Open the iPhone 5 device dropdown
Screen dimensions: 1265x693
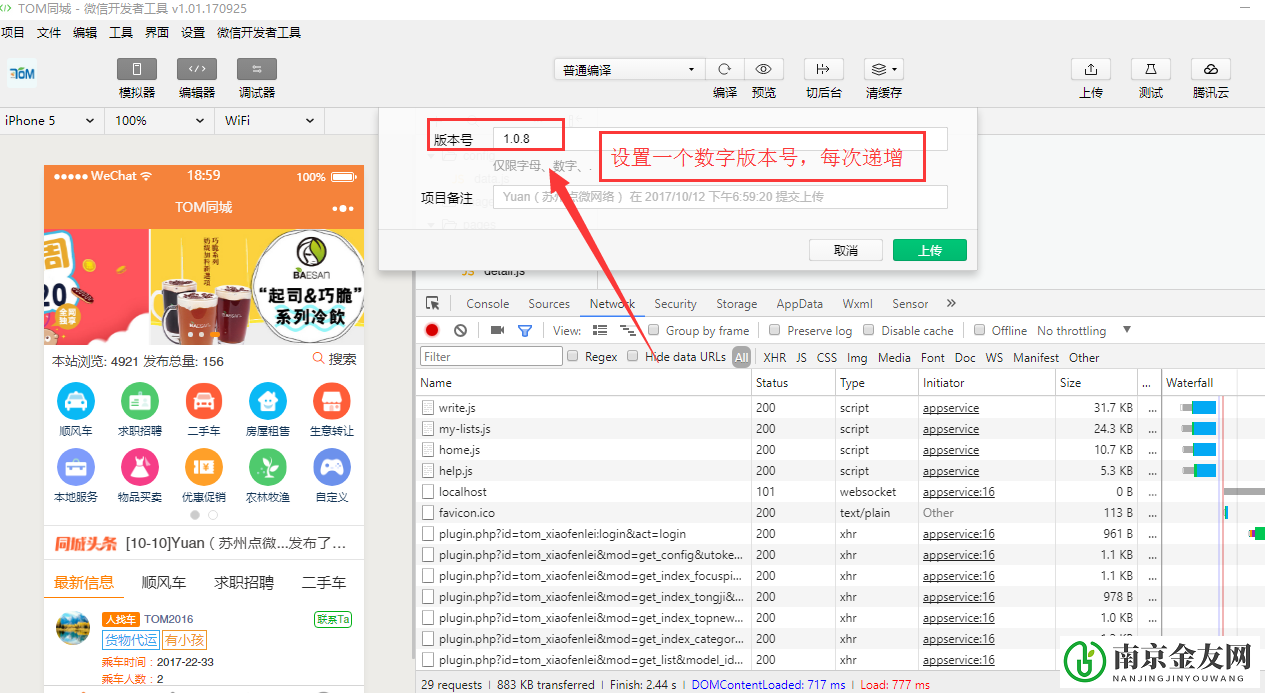tap(50, 120)
